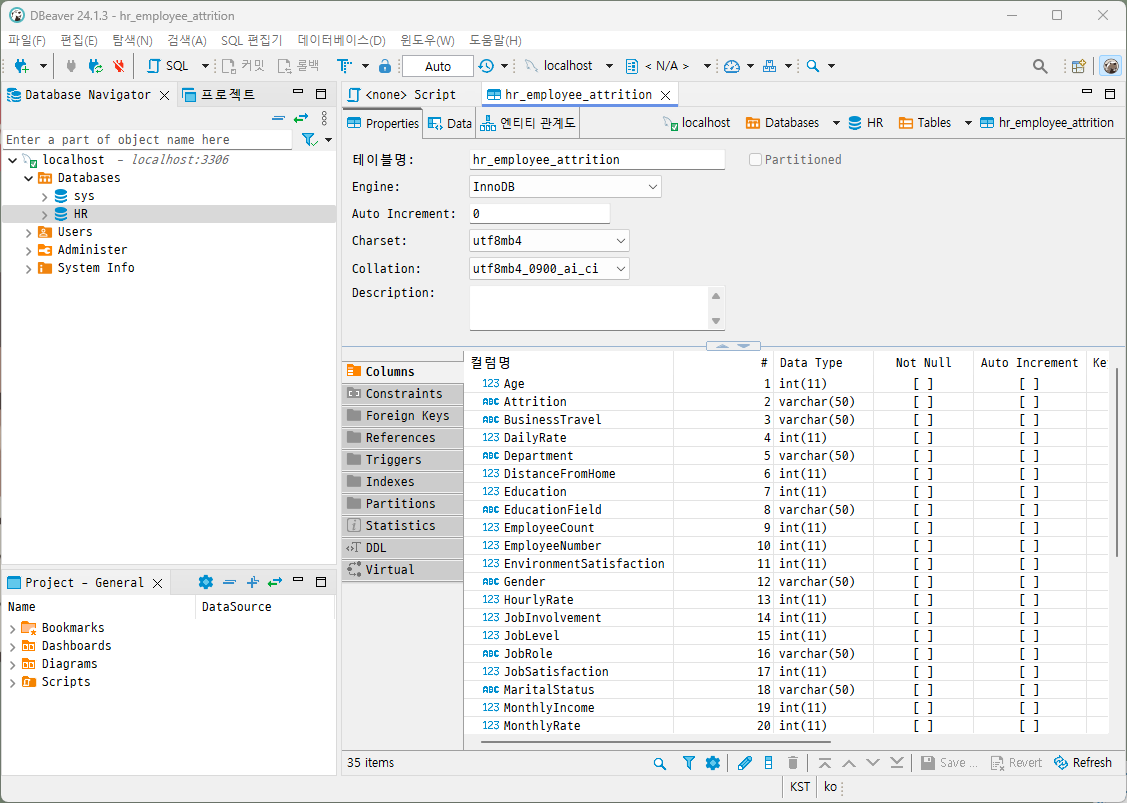Screen dimensions: 1127x803
Task: Click the New Database Connection plug icon
Action: click(x=22, y=66)
